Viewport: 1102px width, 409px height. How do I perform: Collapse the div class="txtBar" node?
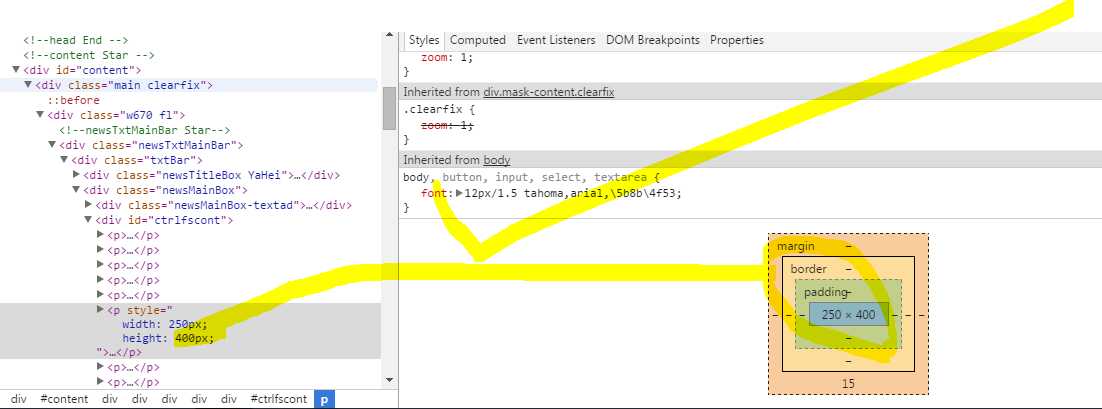pos(64,160)
